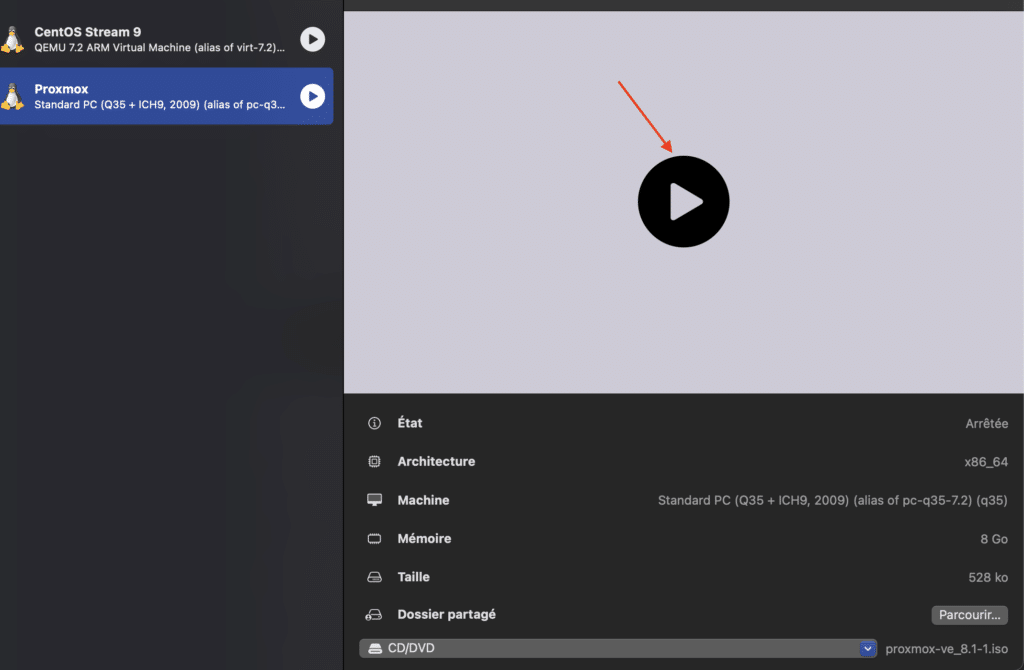This screenshot has width=1024, height=670.
Task: Click the Parcourir... button for shared folder
Action: tap(969, 614)
